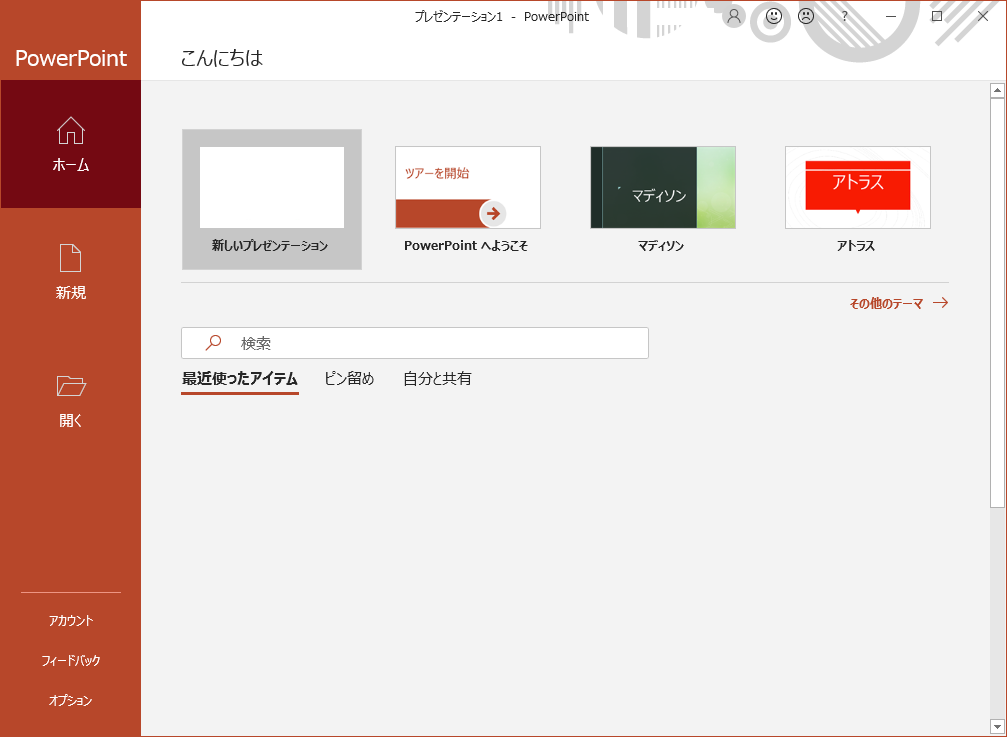Open the account sign-in icon at top
This screenshot has width=1007, height=737.
tap(733, 17)
